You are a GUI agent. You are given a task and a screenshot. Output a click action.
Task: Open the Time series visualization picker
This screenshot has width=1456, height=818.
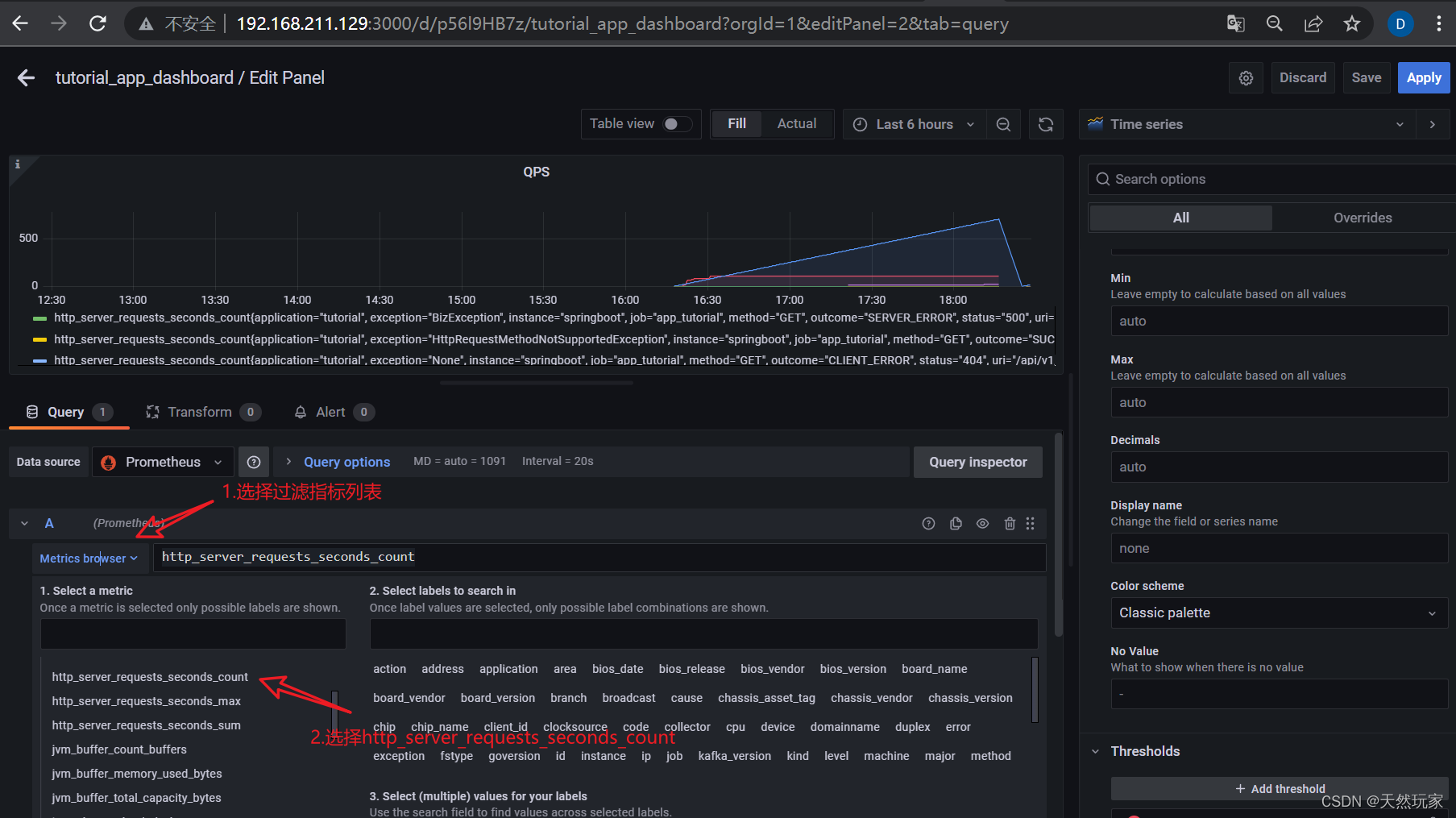tap(1247, 124)
